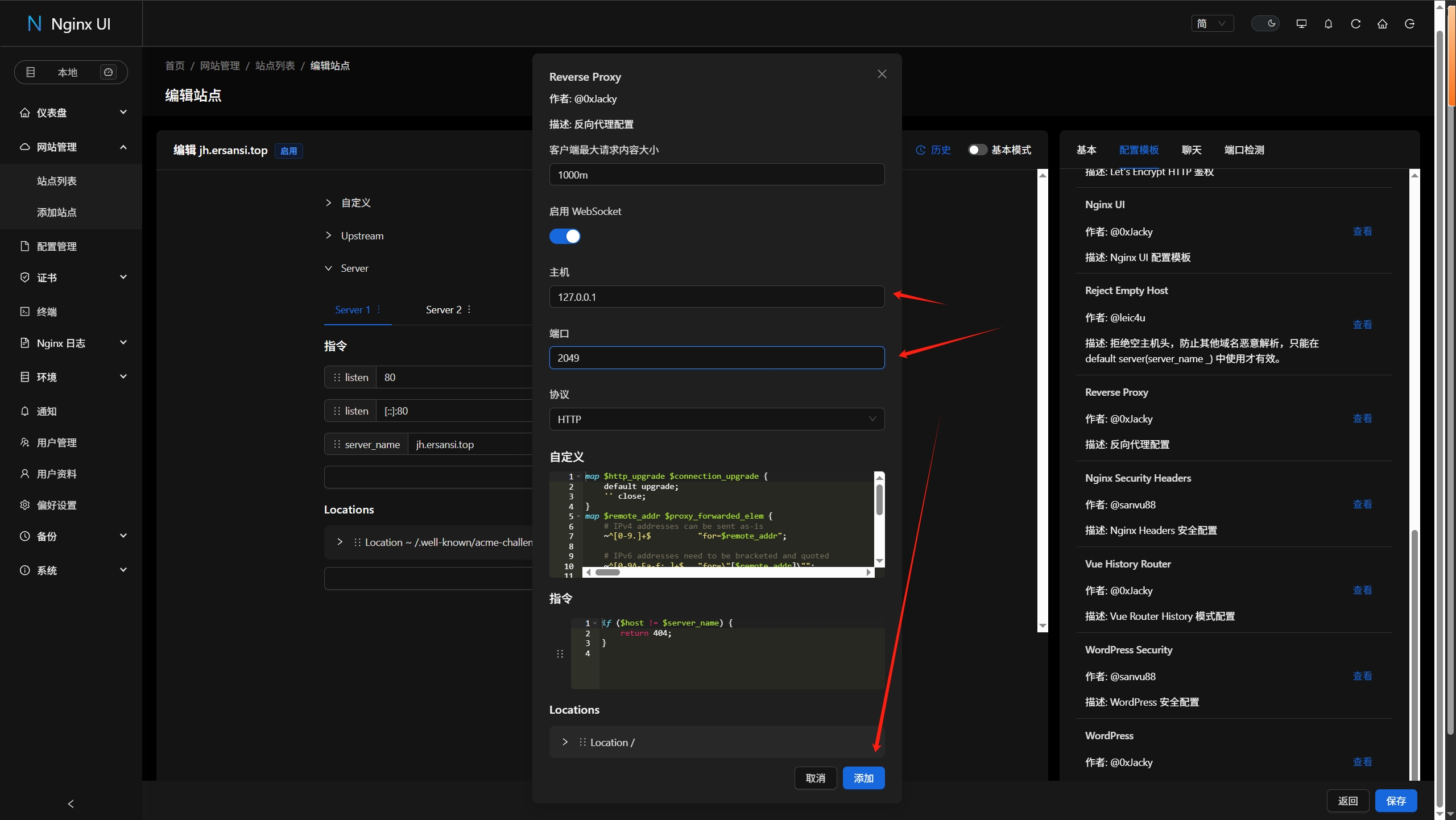The height and width of the screenshot is (820, 1456).
Task: Click the desktop monitor icon in header
Action: point(1301,23)
